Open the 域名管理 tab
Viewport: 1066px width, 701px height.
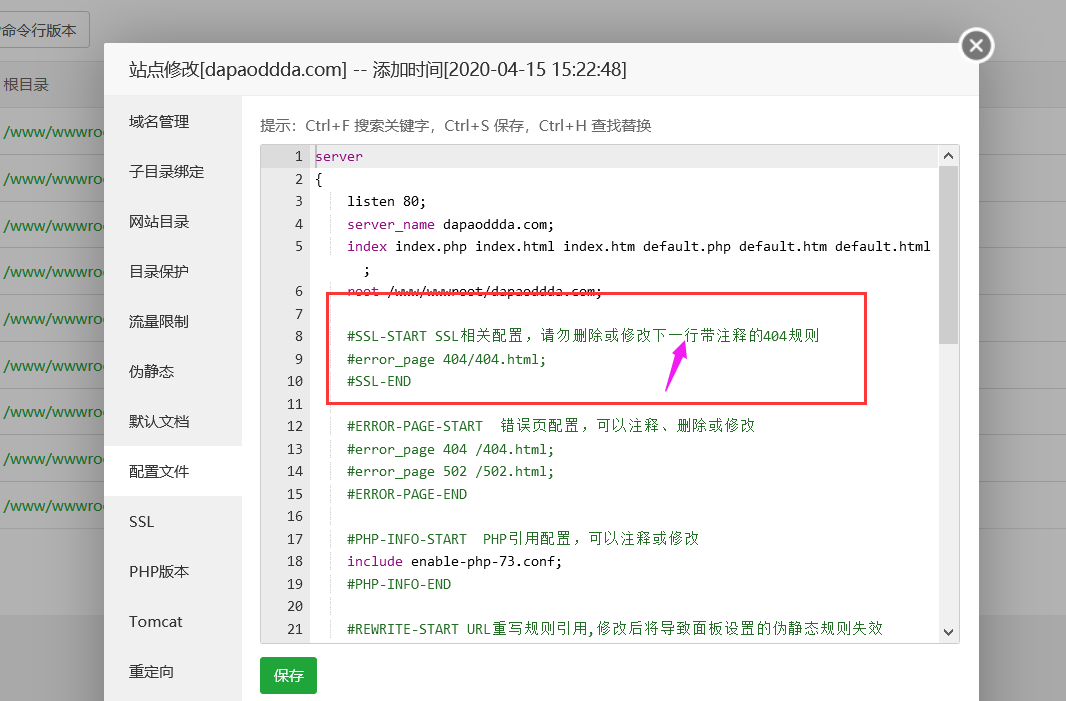(x=159, y=122)
